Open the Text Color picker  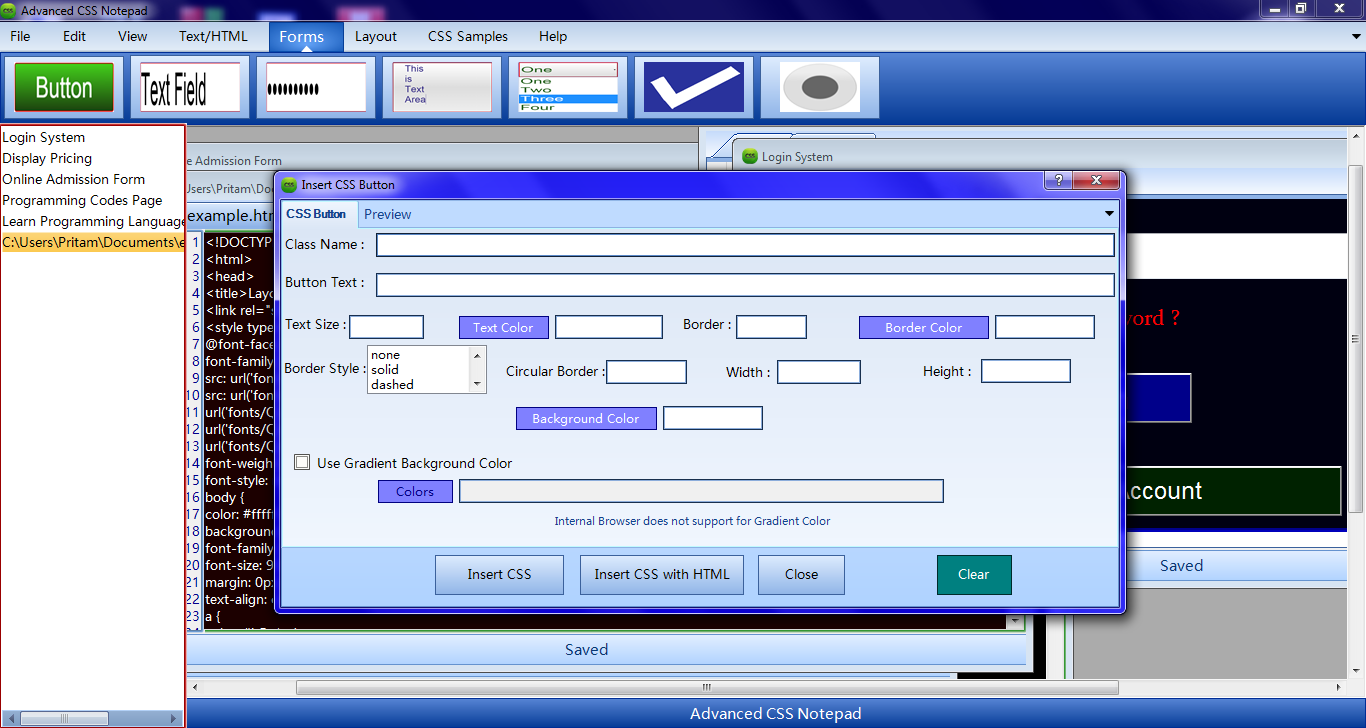click(x=503, y=327)
